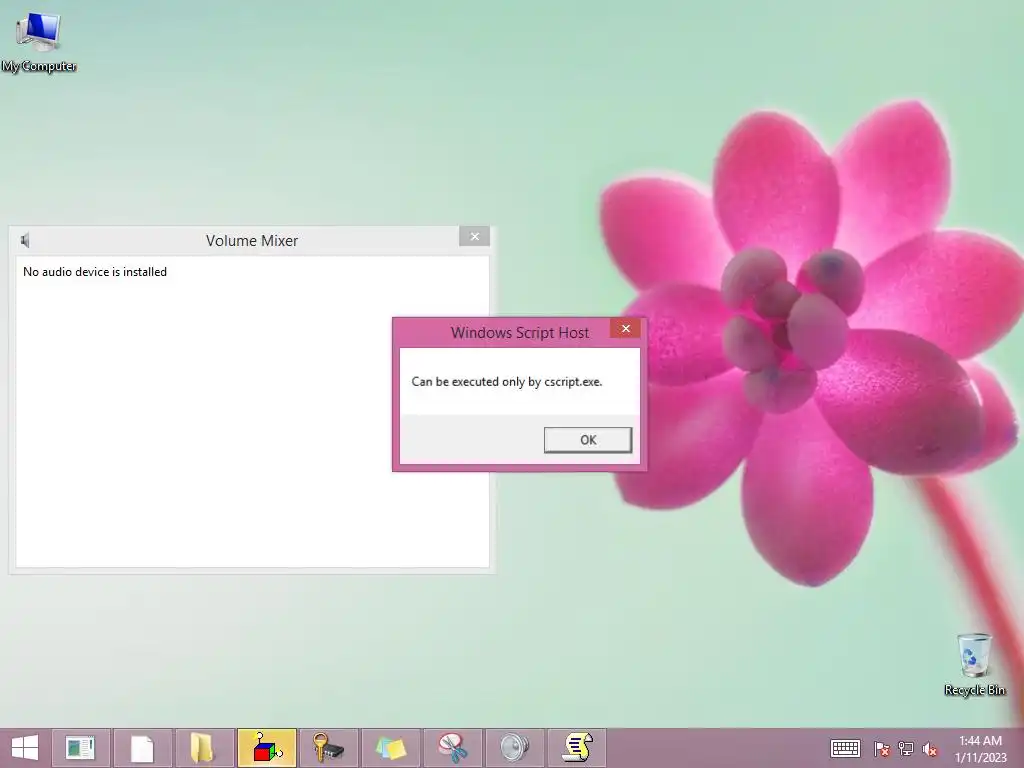Close the Windows Script Host dialog
Viewport: 1024px width, 768px height.
pos(626,328)
